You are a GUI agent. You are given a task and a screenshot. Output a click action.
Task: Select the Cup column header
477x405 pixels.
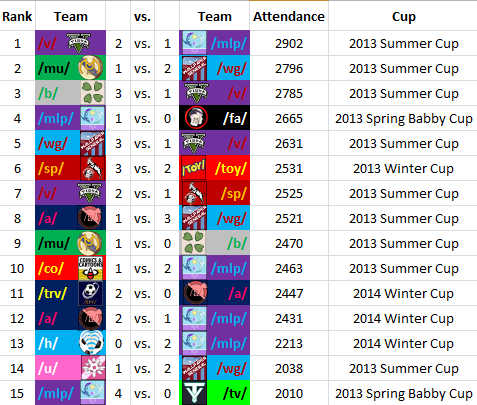[x=403, y=16]
